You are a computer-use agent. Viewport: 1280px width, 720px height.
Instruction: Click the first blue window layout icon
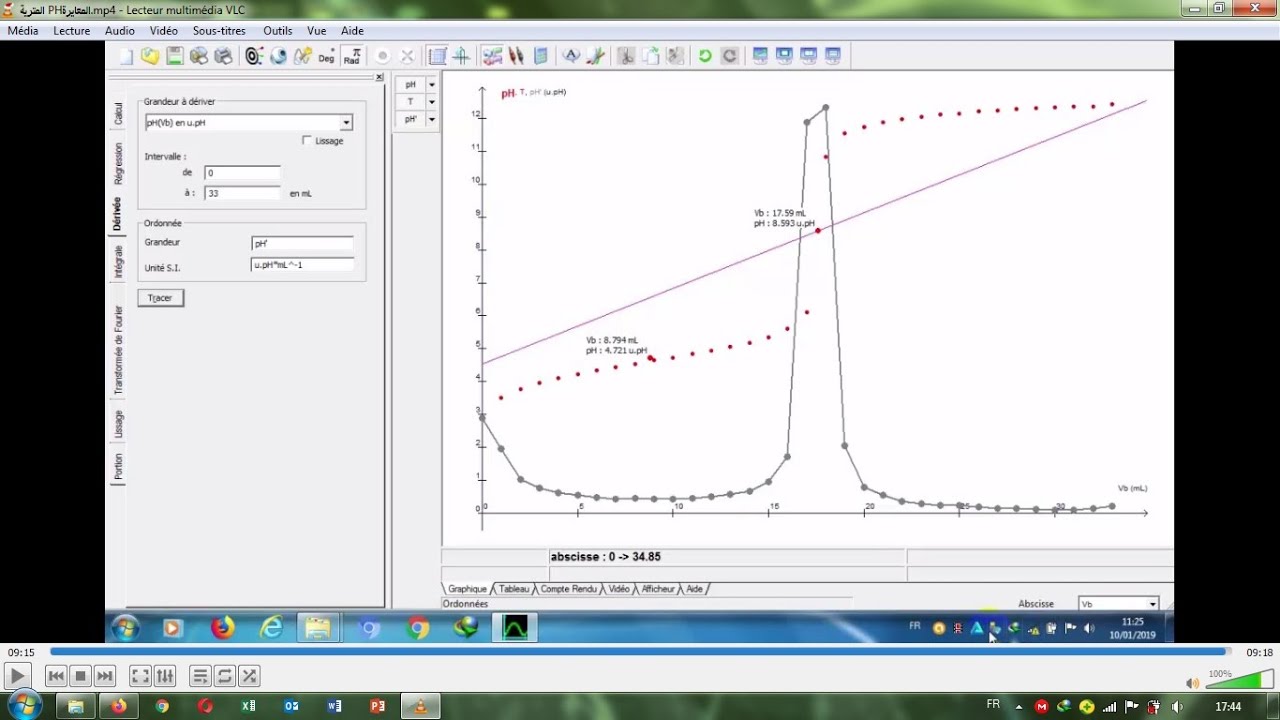pos(760,57)
